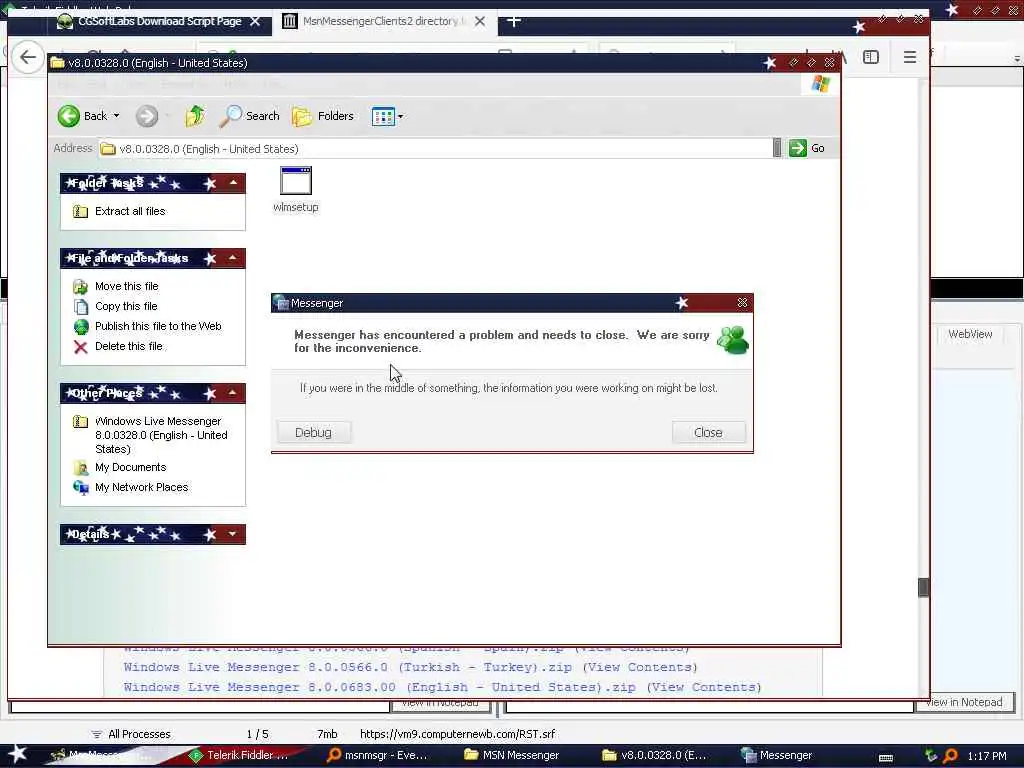Image resolution: width=1024 pixels, height=768 pixels.
Task: Click the browser back arrow button
Action: tap(27, 57)
